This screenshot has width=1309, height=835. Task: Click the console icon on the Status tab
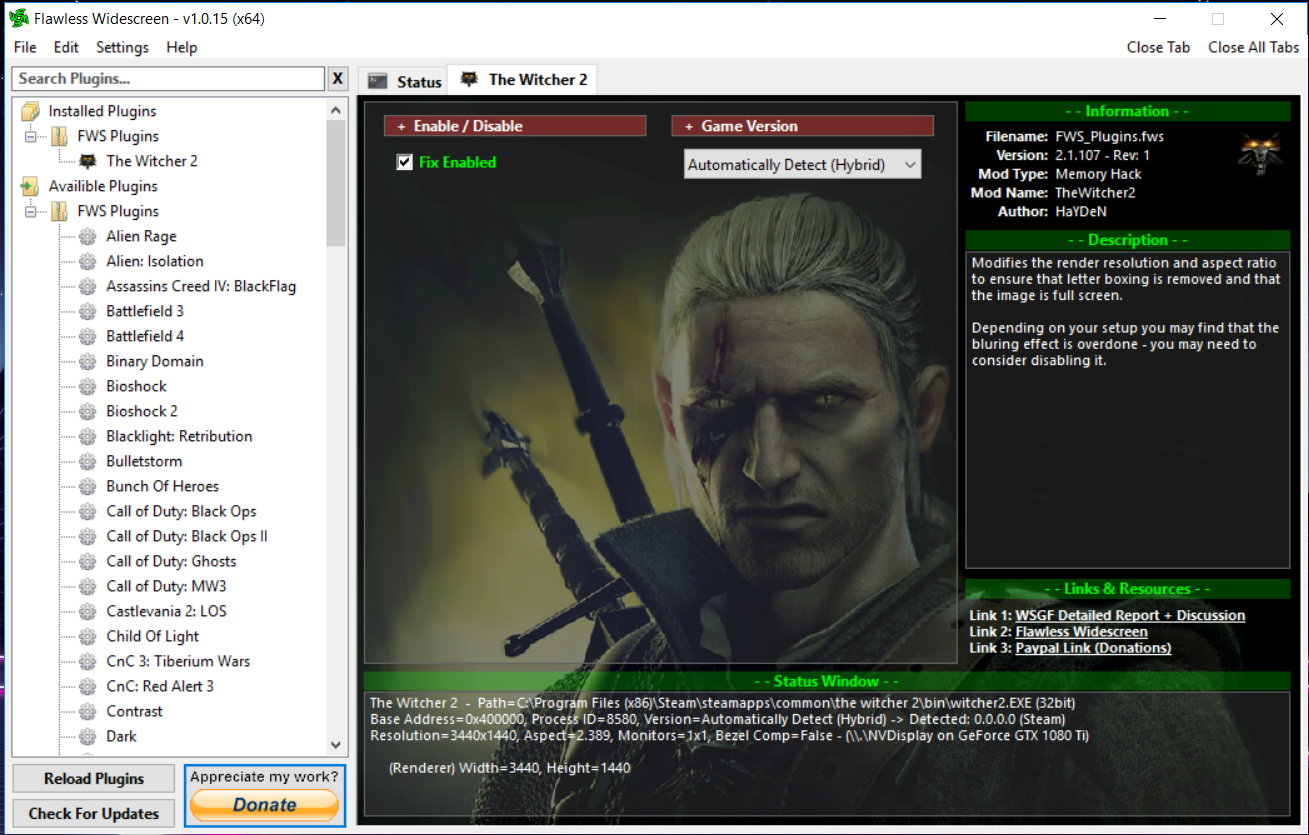tap(378, 81)
